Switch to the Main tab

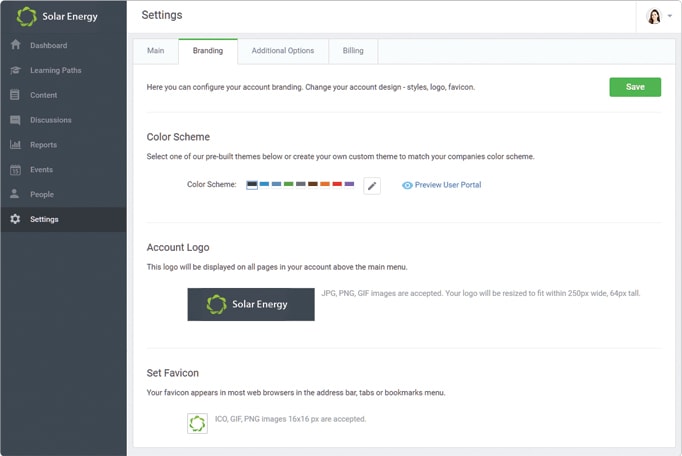click(x=155, y=51)
